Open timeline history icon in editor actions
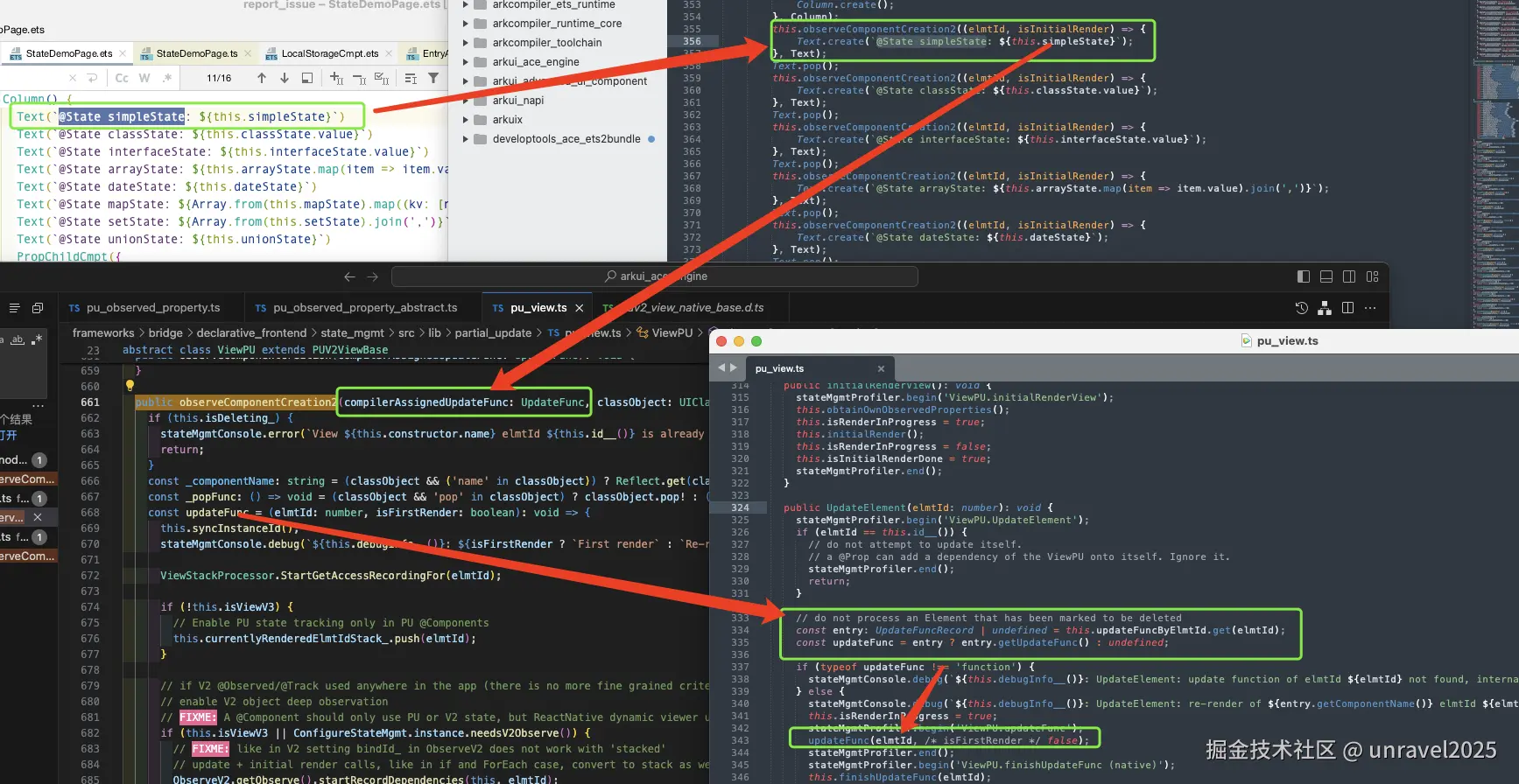1519x784 pixels. [x=1302, y=308]
